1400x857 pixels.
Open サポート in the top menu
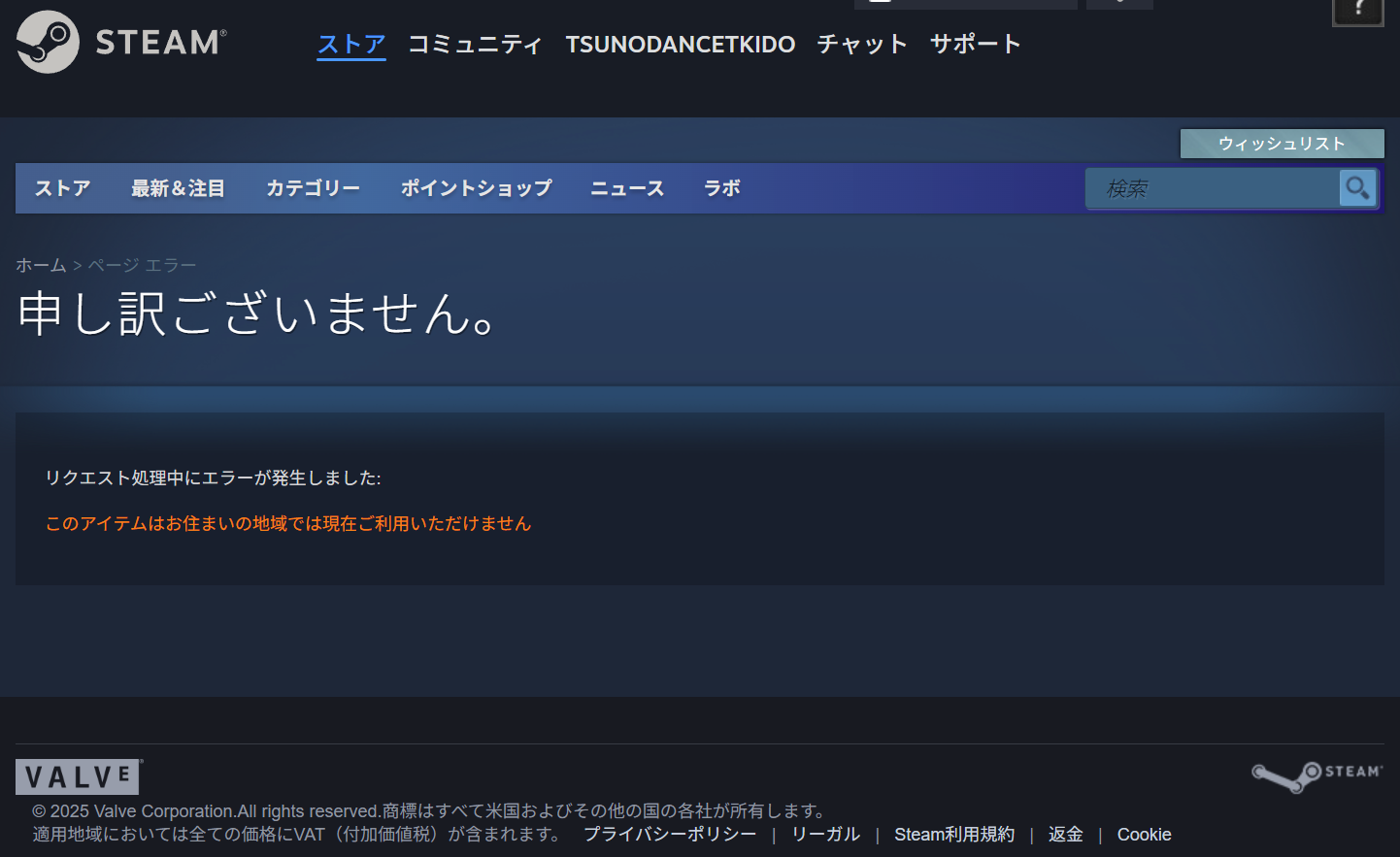[975, 44]
